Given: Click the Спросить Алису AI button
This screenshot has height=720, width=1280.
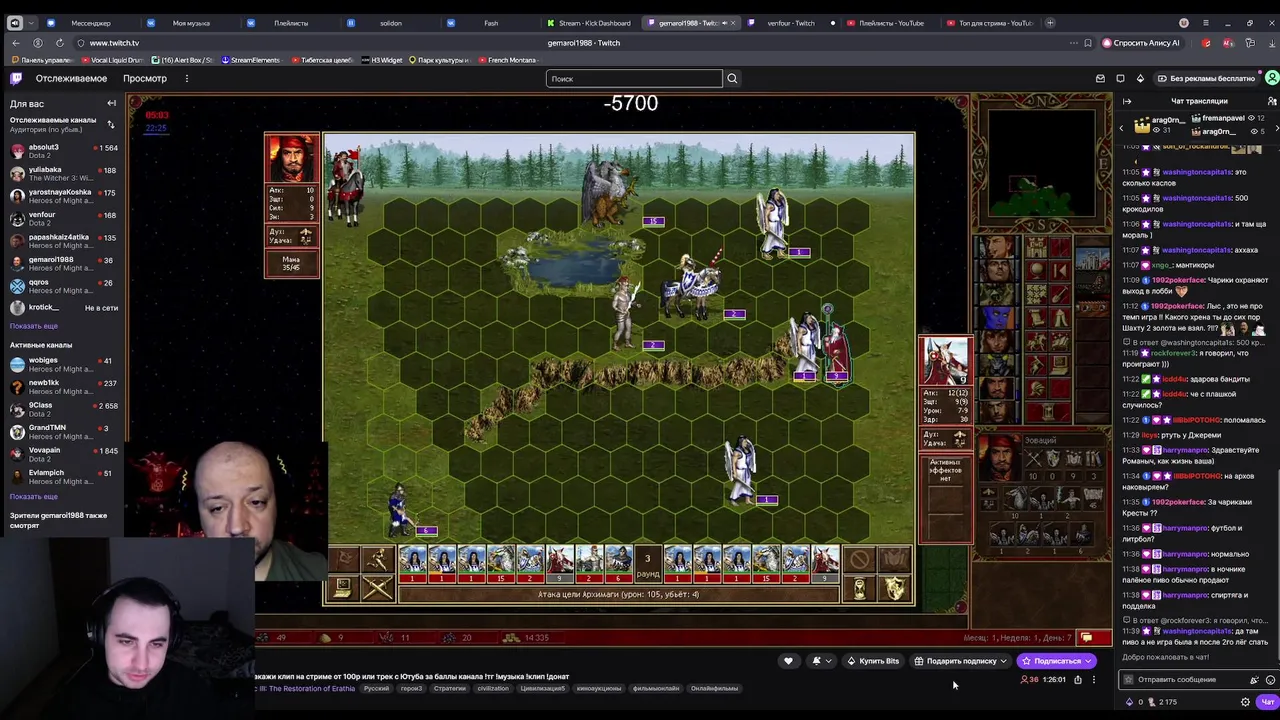Looking at the screenshot, I should click(1141, 43).
